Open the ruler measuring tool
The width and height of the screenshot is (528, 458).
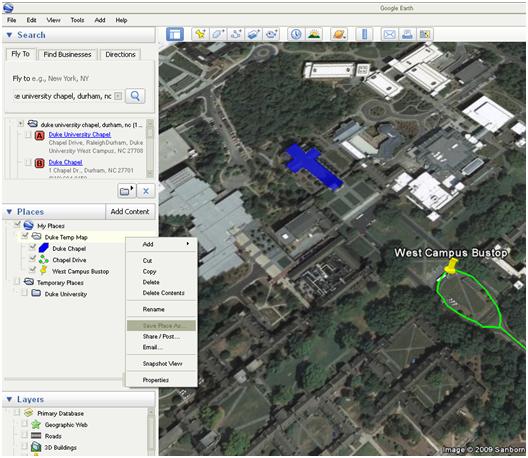364,34
